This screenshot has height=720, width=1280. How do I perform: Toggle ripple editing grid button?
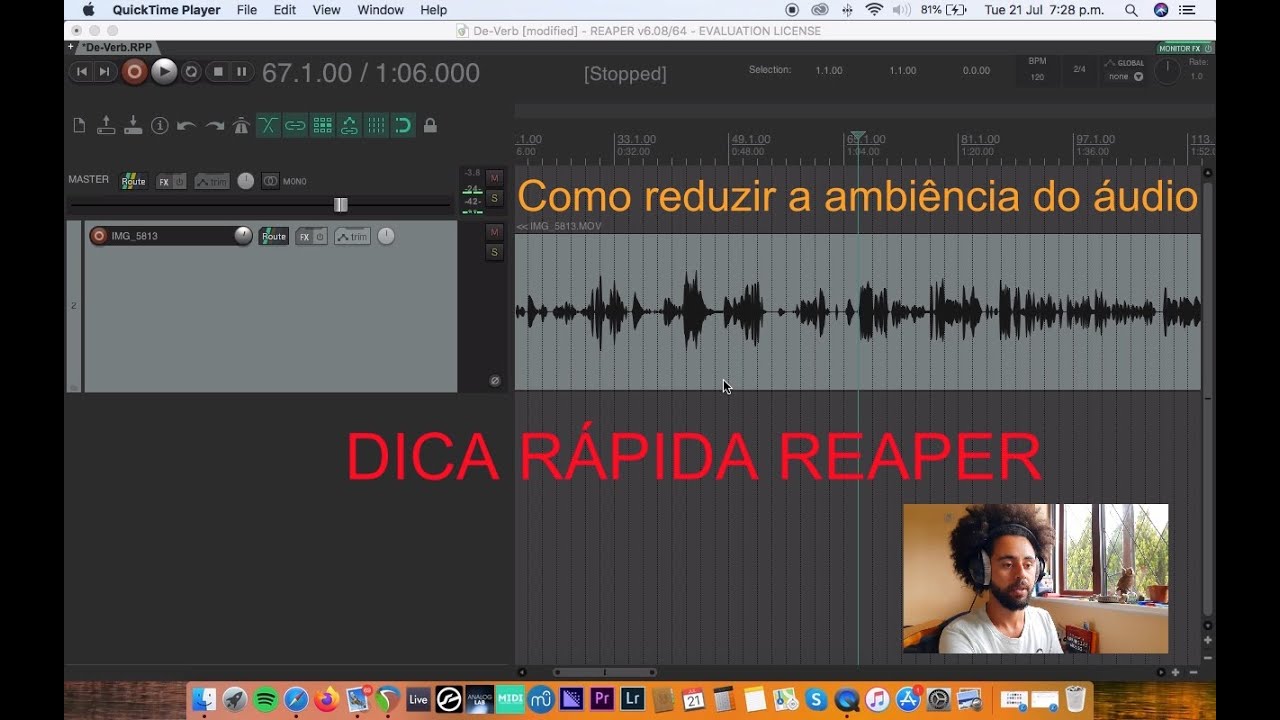pos(322,125)
